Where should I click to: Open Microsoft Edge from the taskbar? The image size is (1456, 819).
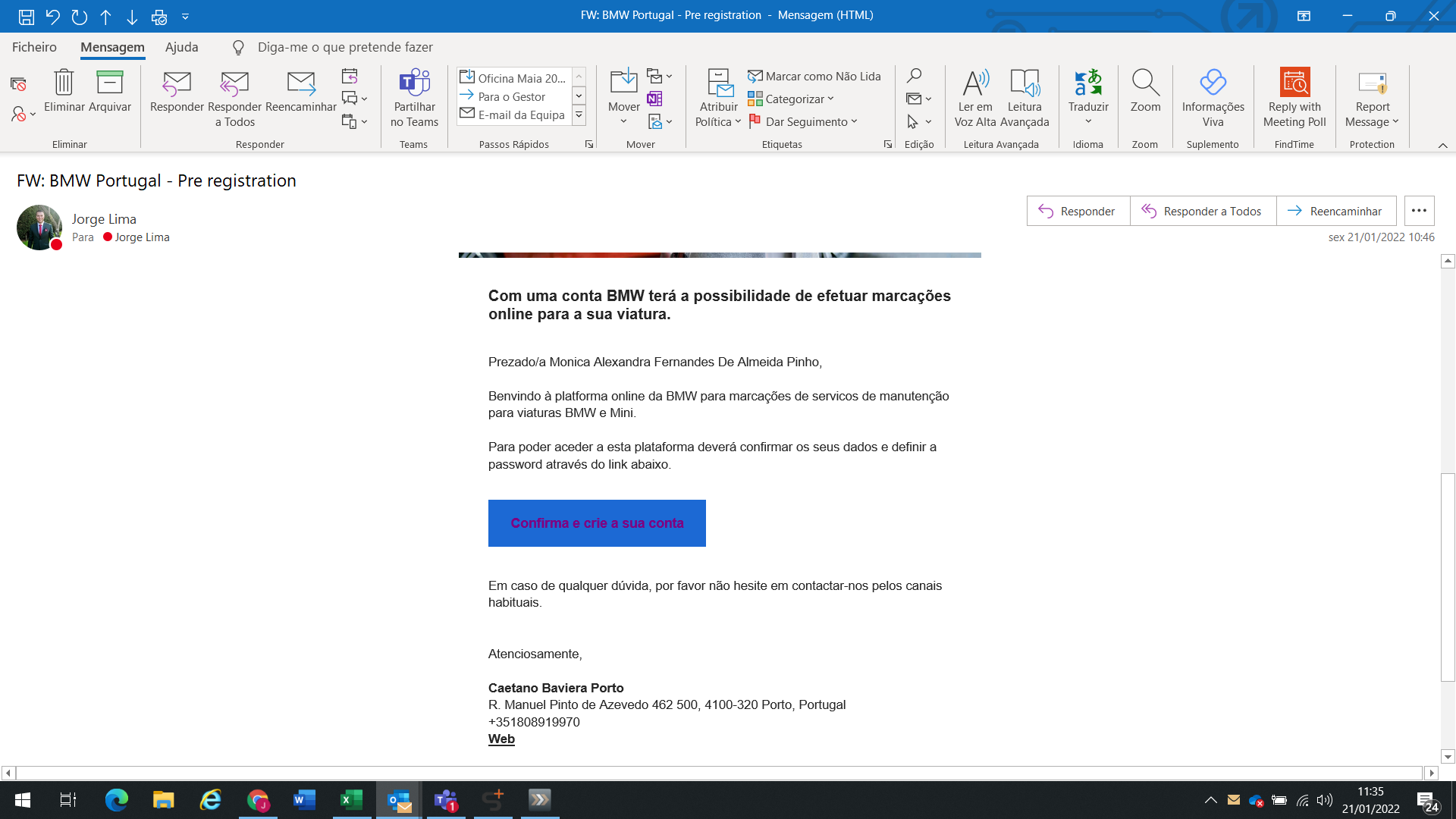116,800
